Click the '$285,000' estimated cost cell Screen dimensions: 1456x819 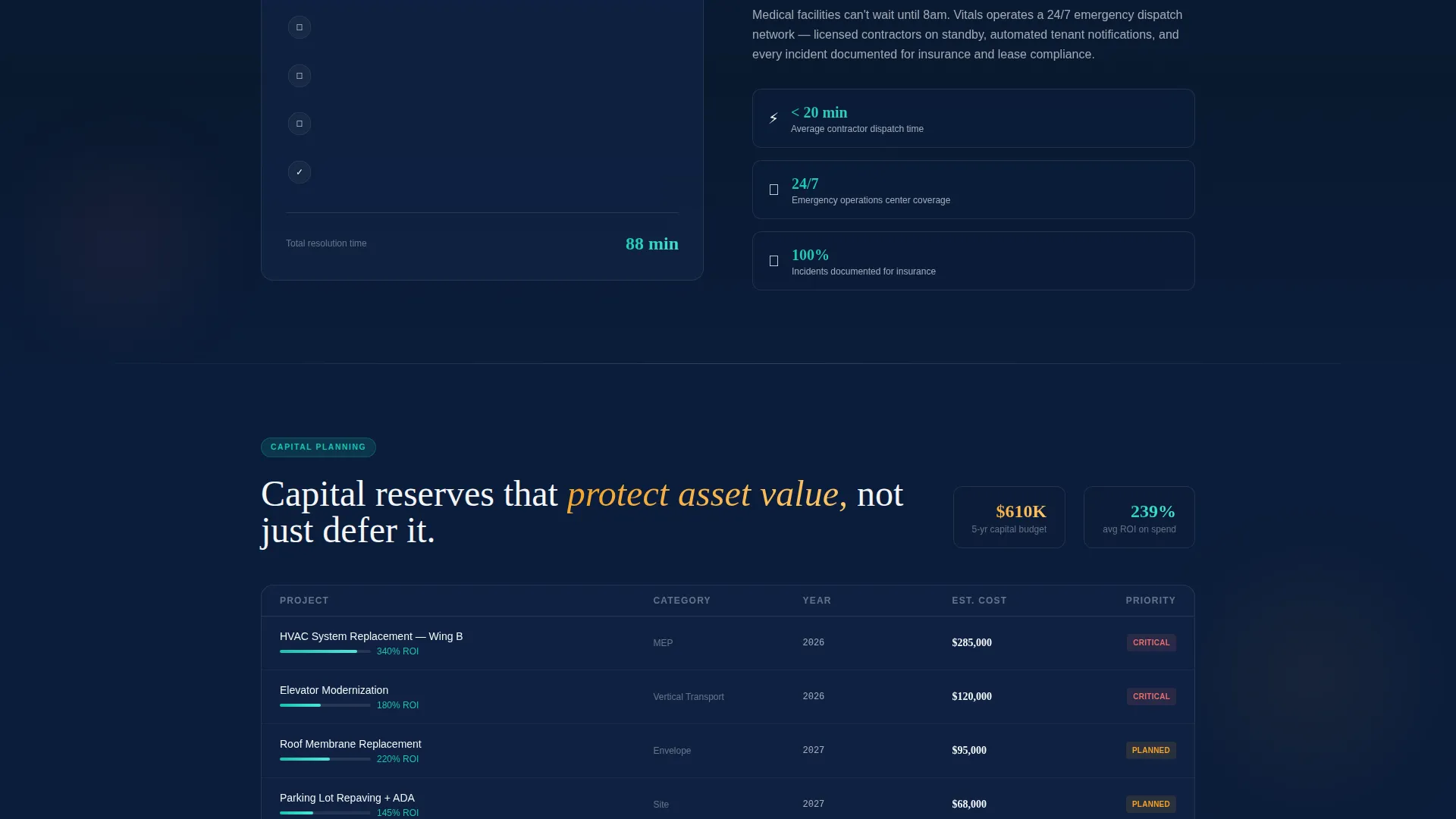[x=971, y=643]
